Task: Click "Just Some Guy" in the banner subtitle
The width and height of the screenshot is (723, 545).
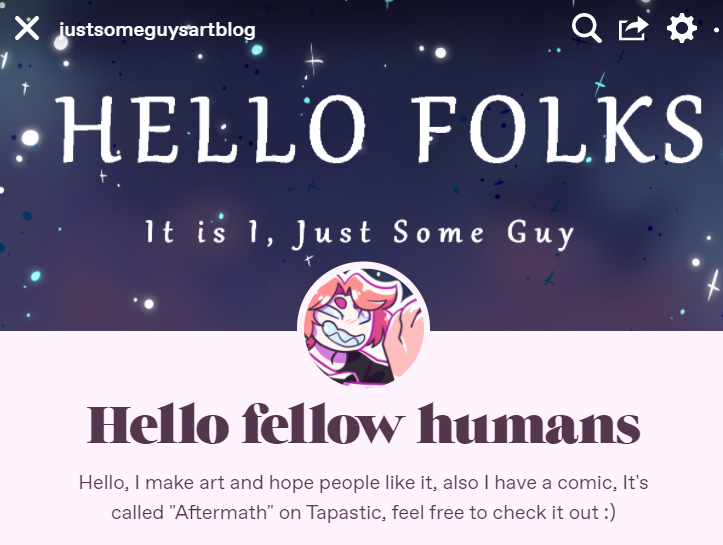Action: [x=433, y=234]
